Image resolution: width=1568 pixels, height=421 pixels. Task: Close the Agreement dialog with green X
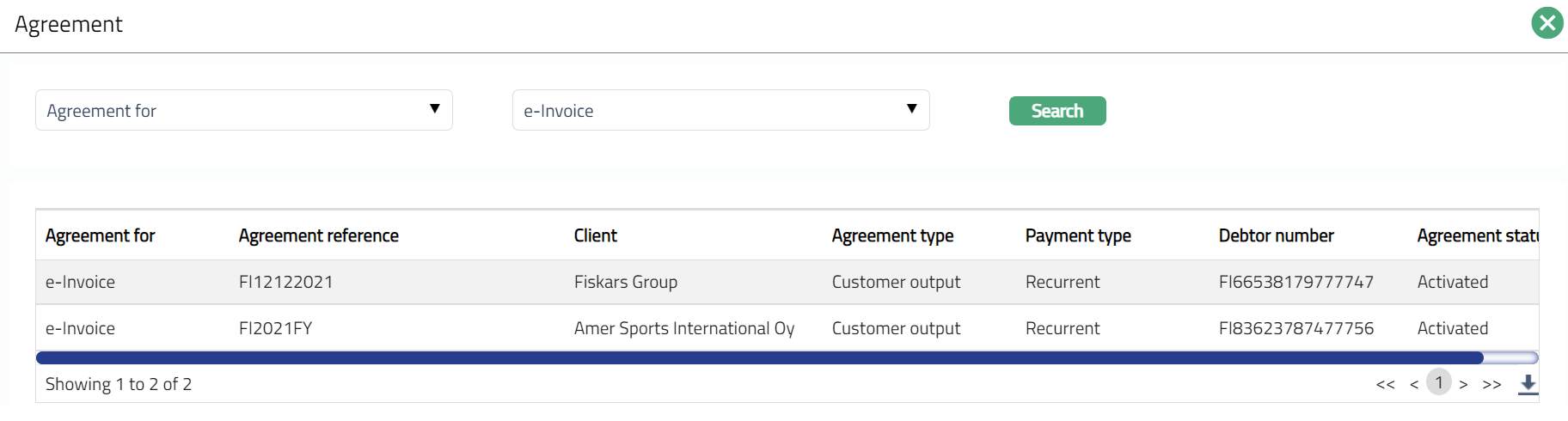point(1547,23)
